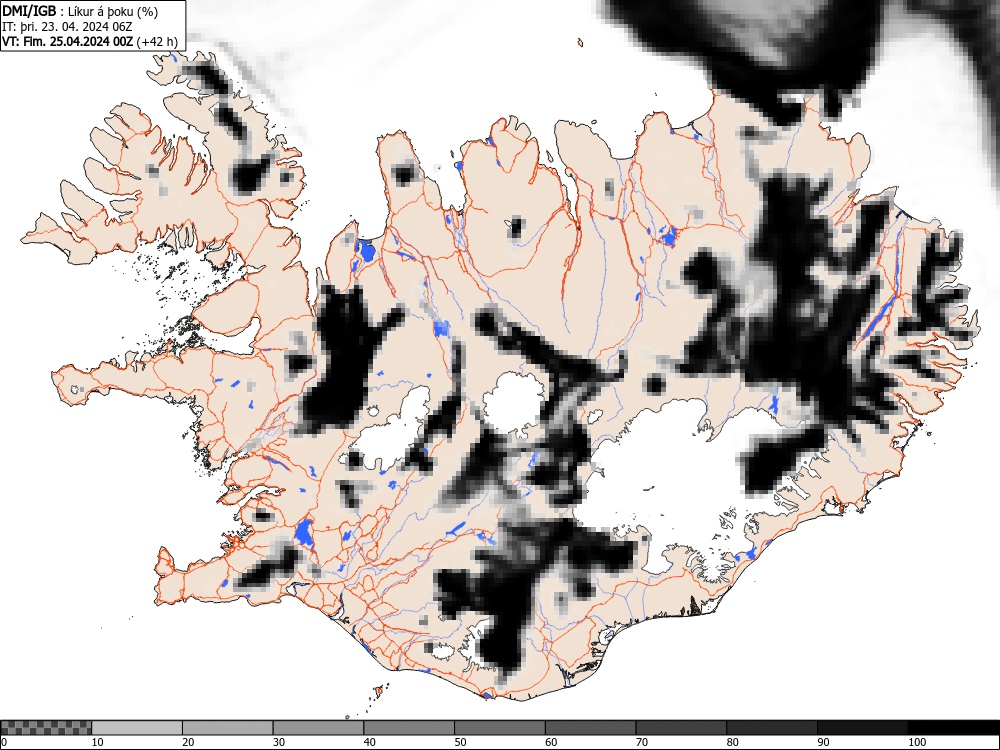Click the '30' legend label
The height and width of the screenshot is (750, 1000).
pos(279,742)
